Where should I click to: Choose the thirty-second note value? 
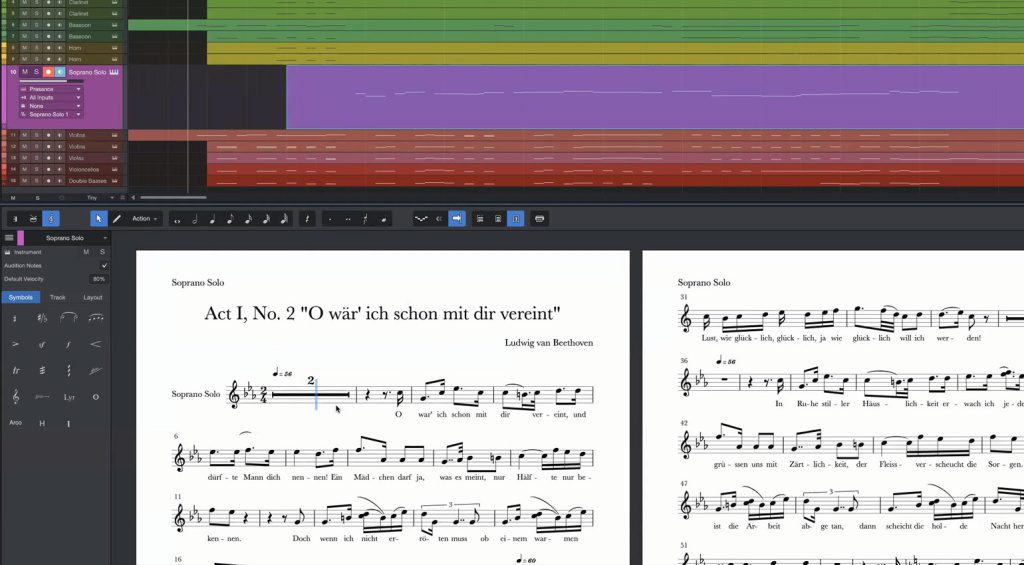pos(266,219)
